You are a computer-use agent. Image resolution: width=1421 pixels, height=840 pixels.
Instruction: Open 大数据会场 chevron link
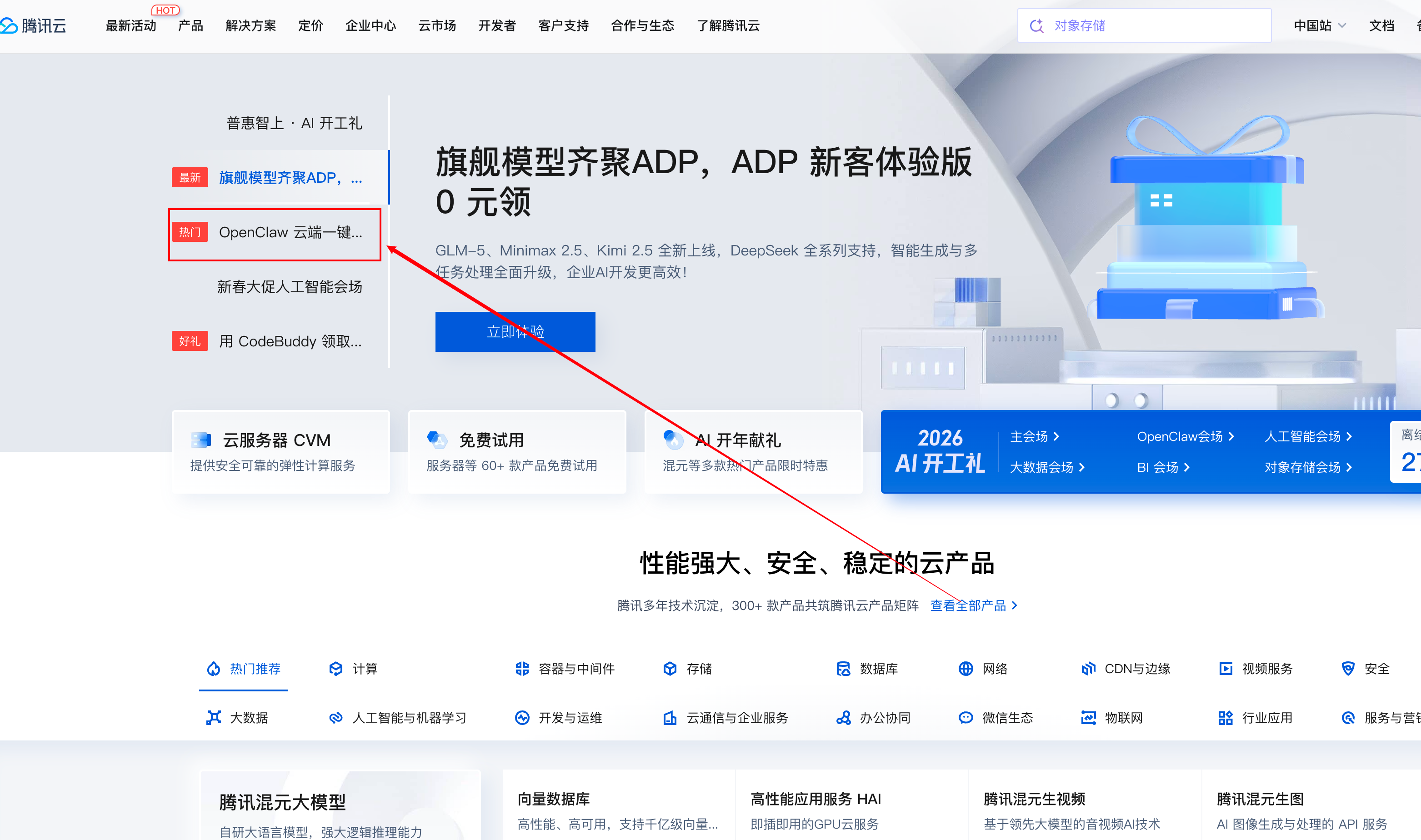(x=1047, y=467)
